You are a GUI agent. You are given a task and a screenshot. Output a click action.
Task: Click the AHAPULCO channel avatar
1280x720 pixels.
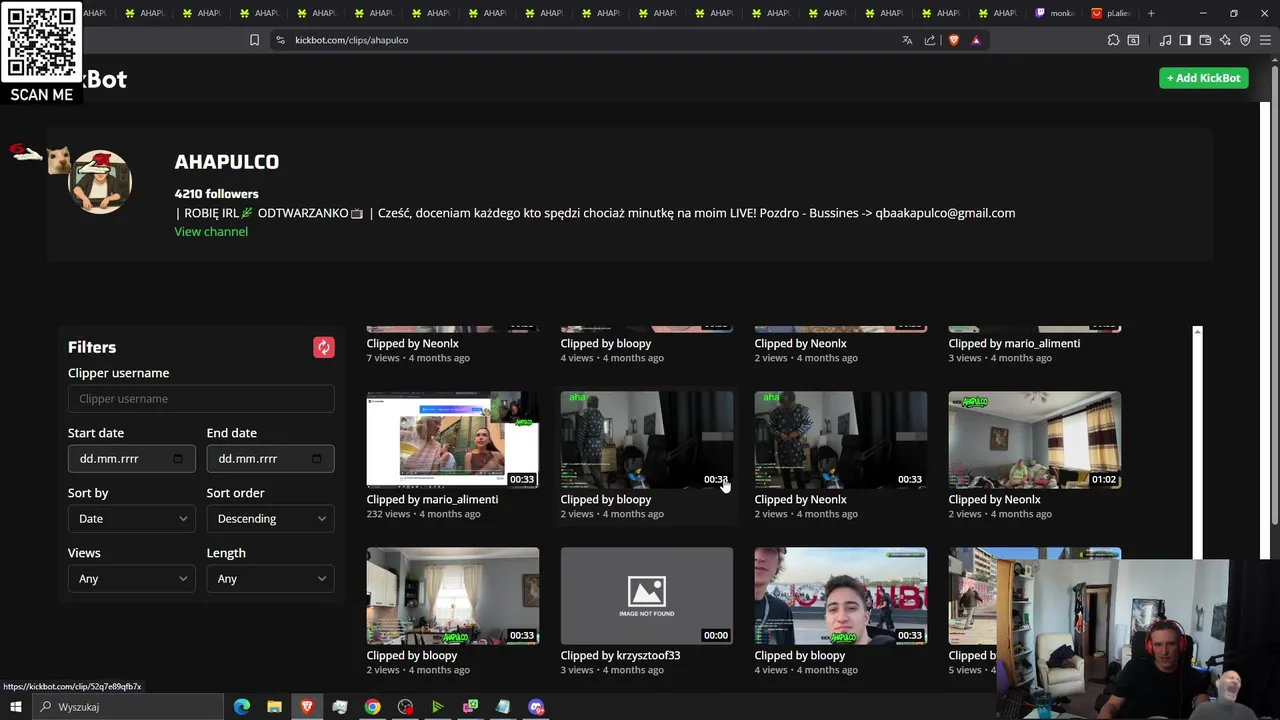point(100,182)
